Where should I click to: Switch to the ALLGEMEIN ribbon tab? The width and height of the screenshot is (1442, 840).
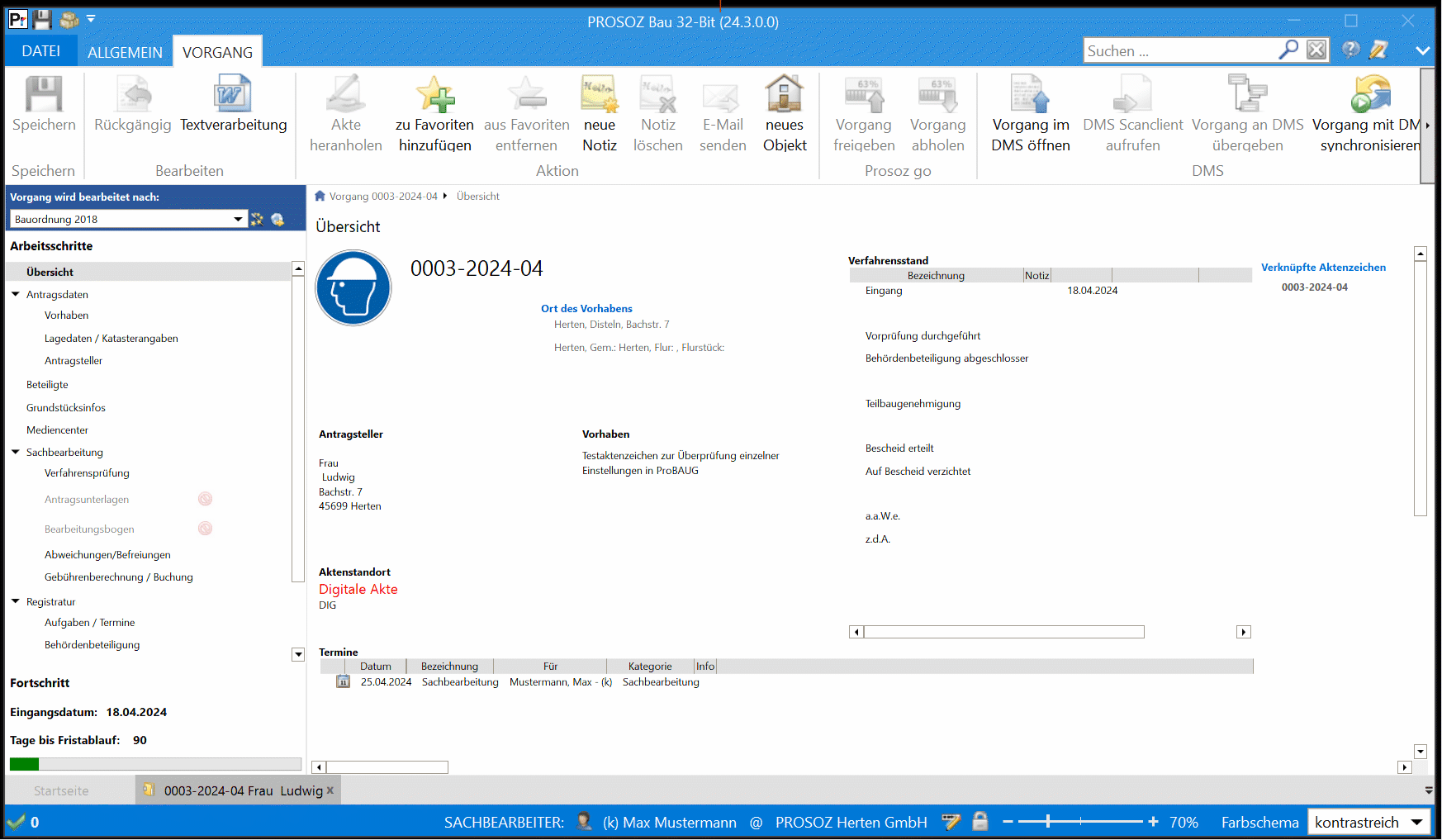click(x=125, y=52)
